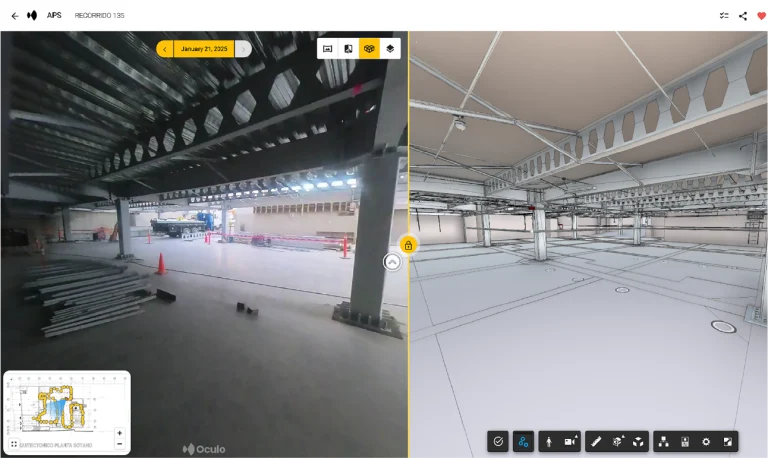Open the checklist icon in header
The width and height of the screenshot is (768, 458).
pos(723,16)
